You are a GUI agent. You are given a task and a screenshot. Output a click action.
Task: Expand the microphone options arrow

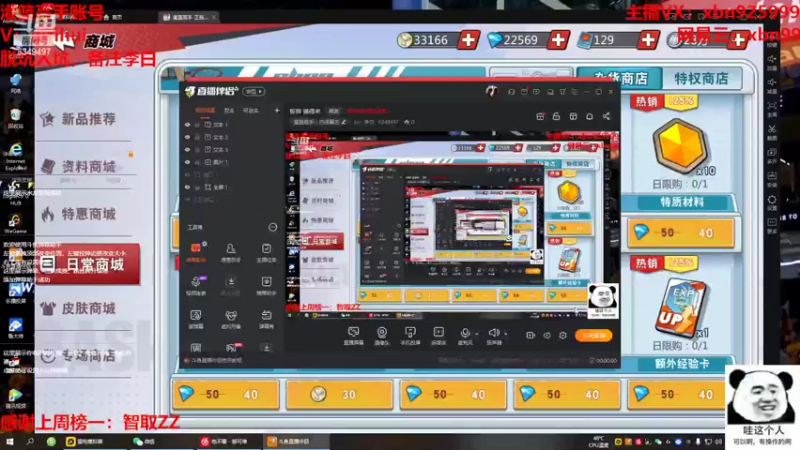[477, 334]
